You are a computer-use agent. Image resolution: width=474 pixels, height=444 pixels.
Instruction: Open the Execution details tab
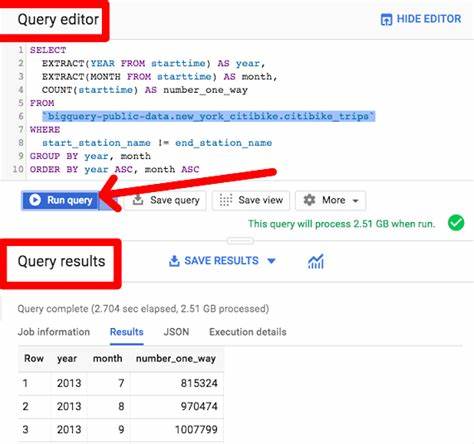248,332
